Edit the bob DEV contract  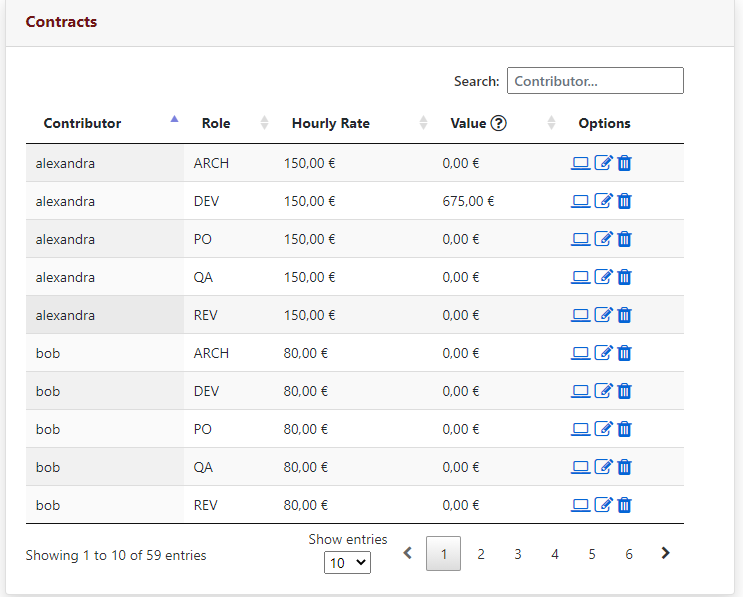tap(604, 390)
